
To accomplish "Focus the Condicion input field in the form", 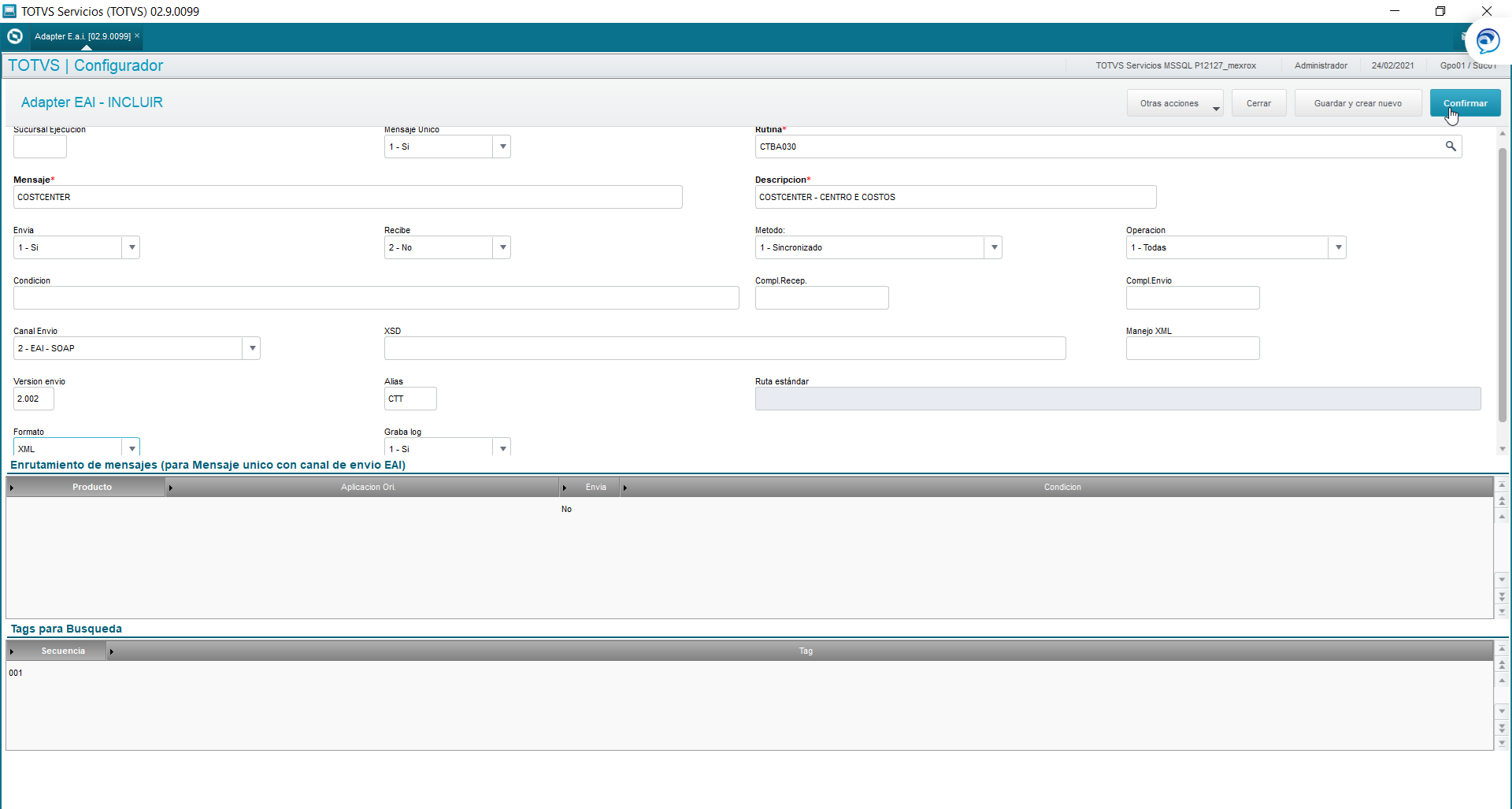I will [376, 298].
